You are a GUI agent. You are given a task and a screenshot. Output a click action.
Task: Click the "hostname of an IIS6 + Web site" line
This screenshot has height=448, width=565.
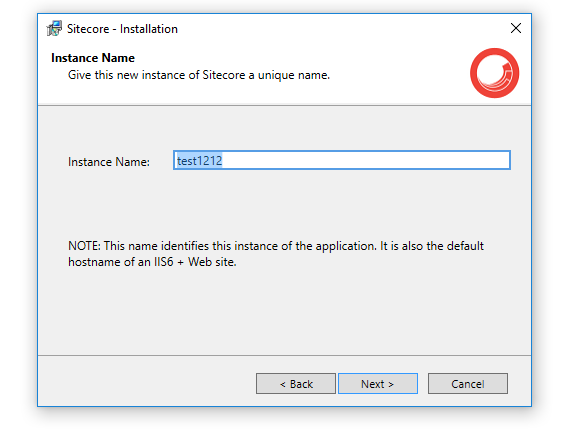[x=152, y=262]
